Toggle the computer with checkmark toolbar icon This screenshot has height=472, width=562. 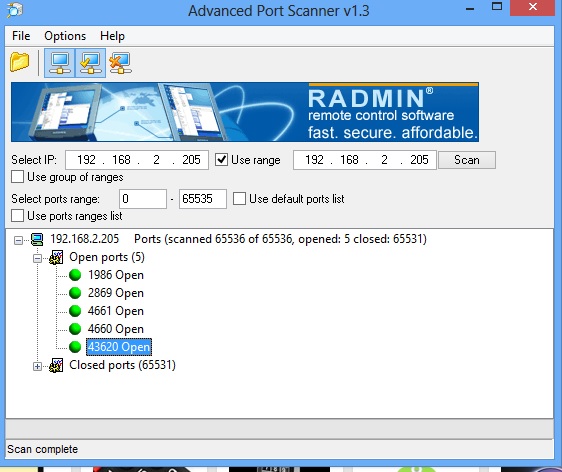click(x=90, y=63)
